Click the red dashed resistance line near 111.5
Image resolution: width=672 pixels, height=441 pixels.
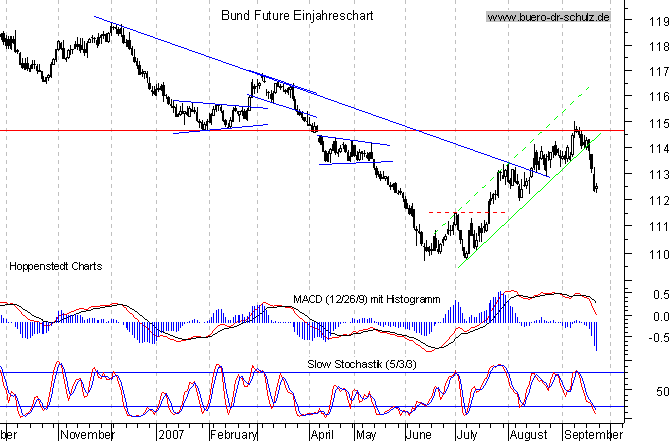465,212
